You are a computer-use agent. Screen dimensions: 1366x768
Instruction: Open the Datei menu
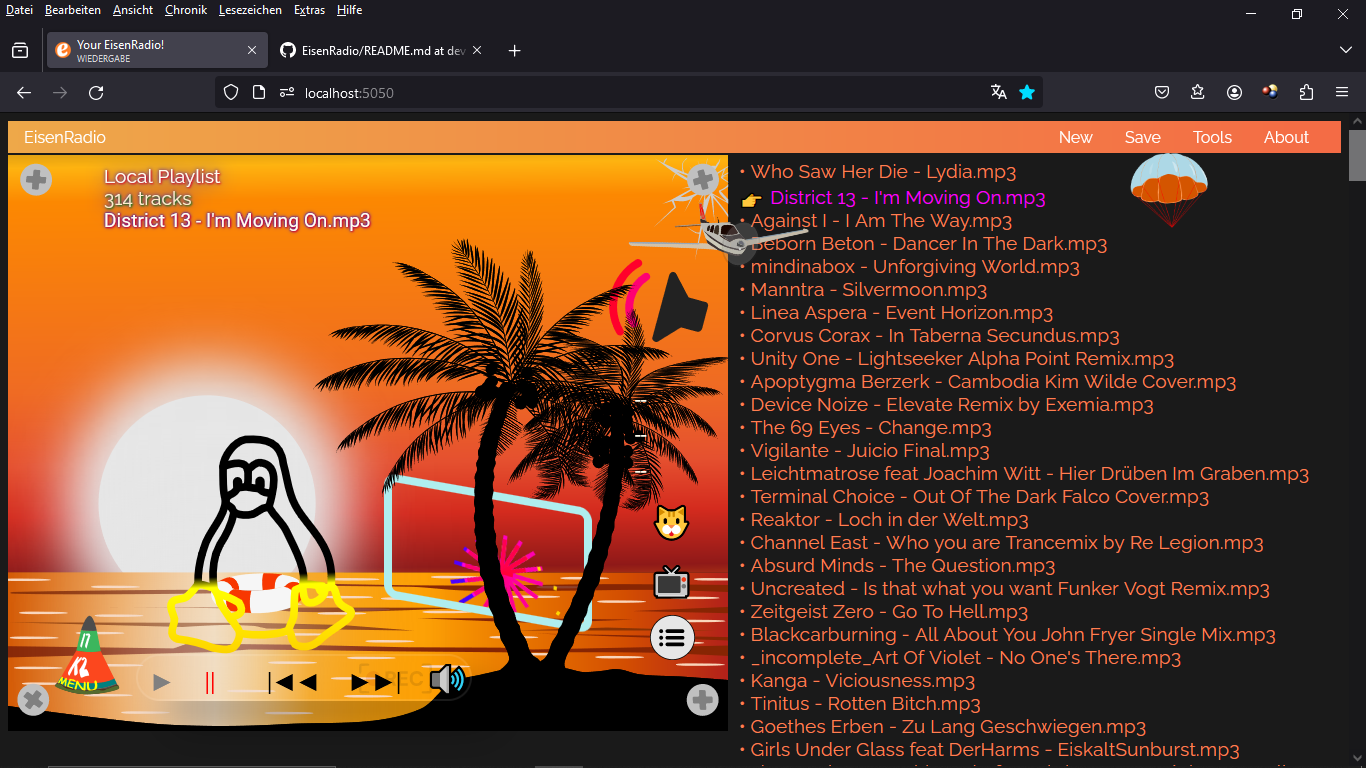pyautogui.click(x=19, y=10)
